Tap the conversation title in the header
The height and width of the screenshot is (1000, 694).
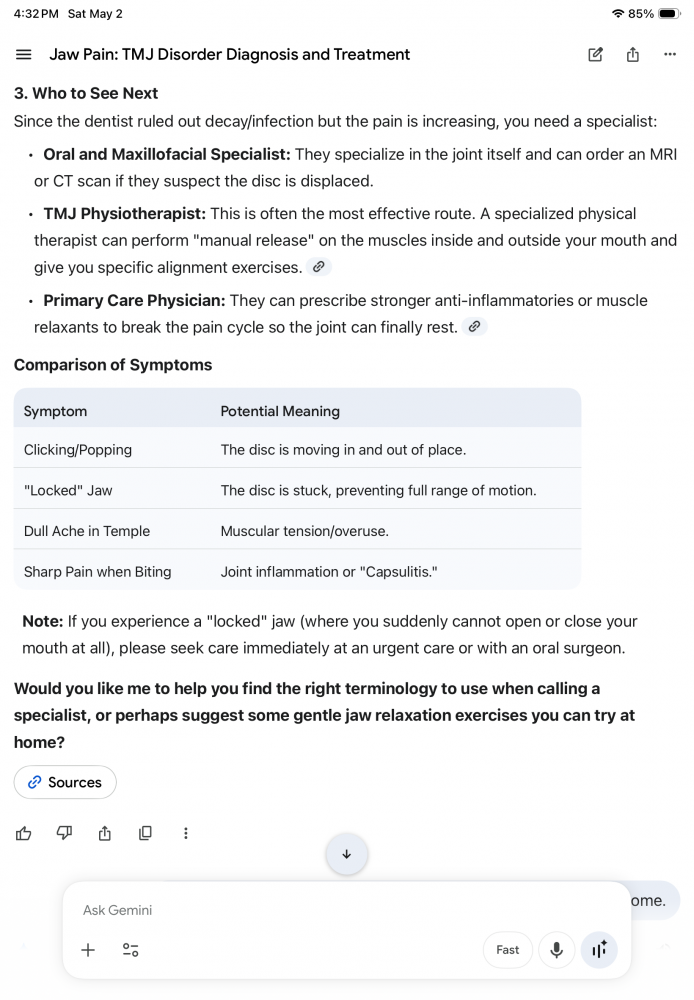pyautogui.click(x=230, y=55)
